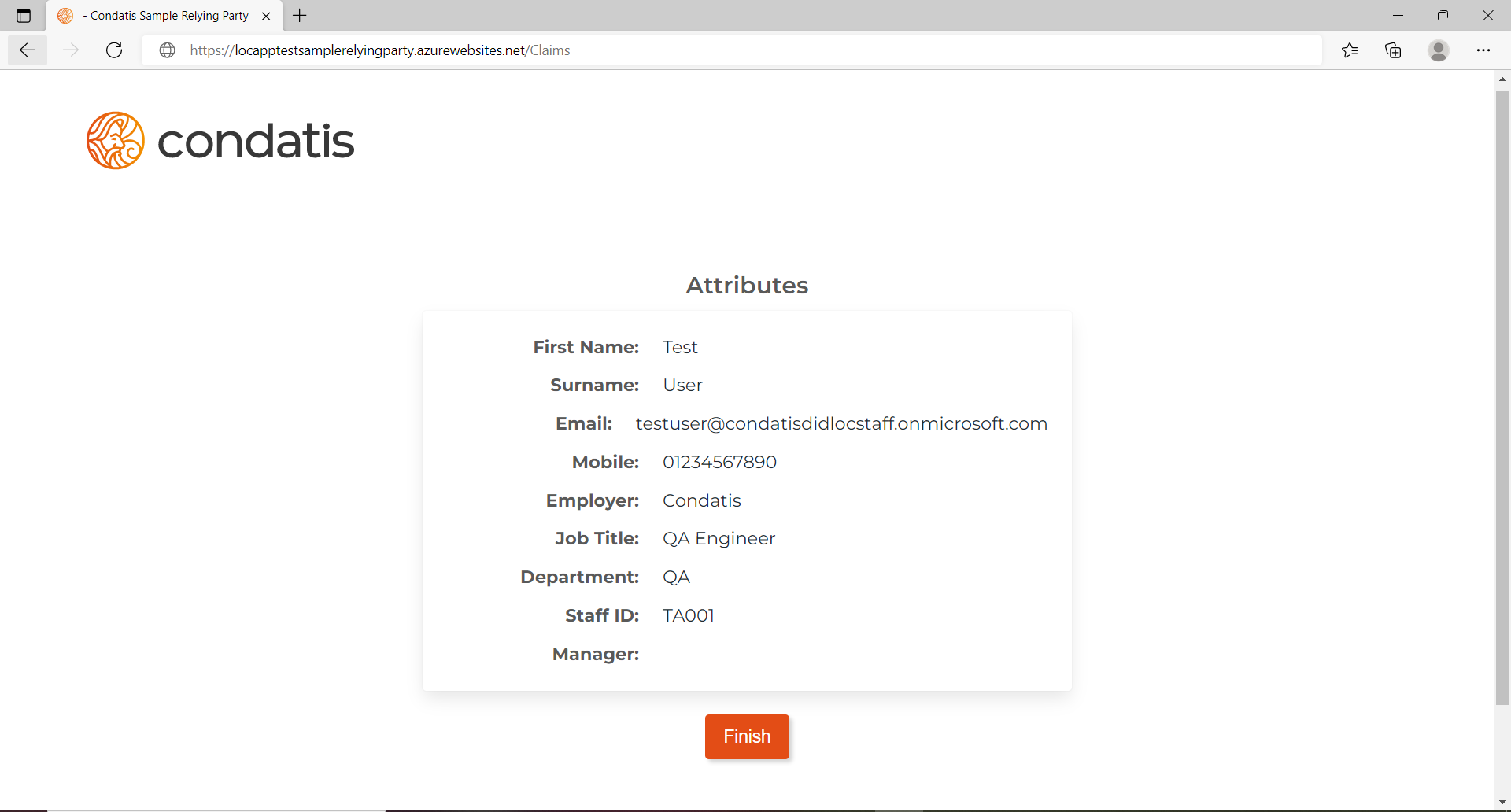The width and height of the screenshot is (1511, 812).
Task: Open the Settings and more menu
Action: (x=1485, y=50)
